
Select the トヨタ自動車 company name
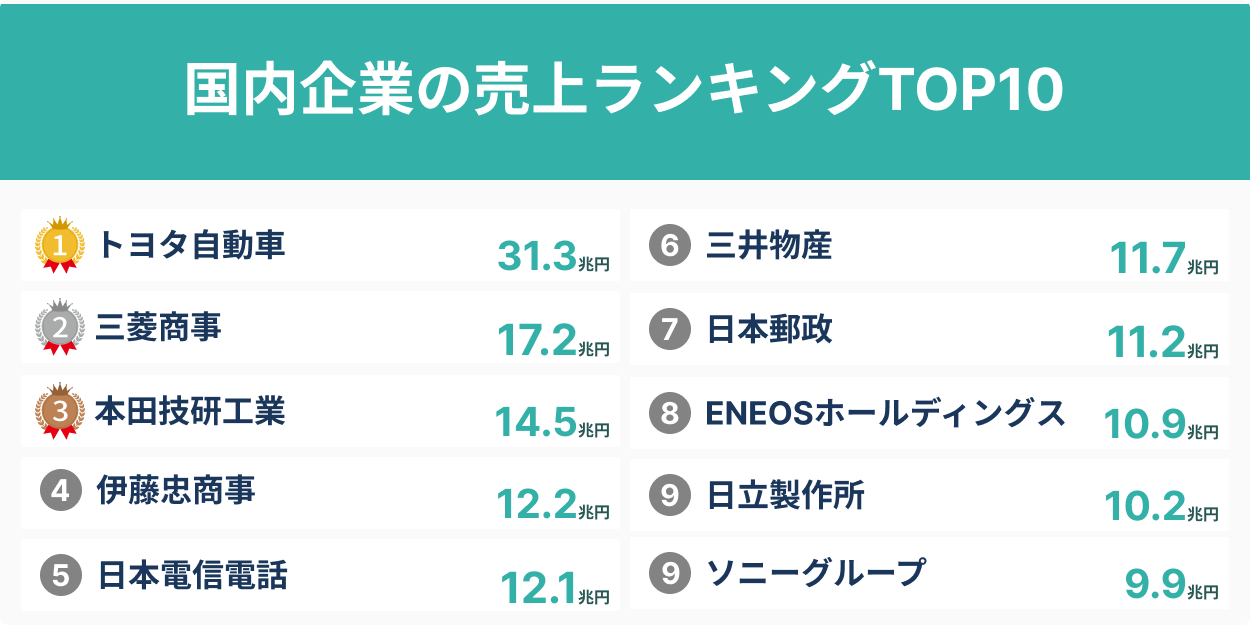click(x=191, y=245)
